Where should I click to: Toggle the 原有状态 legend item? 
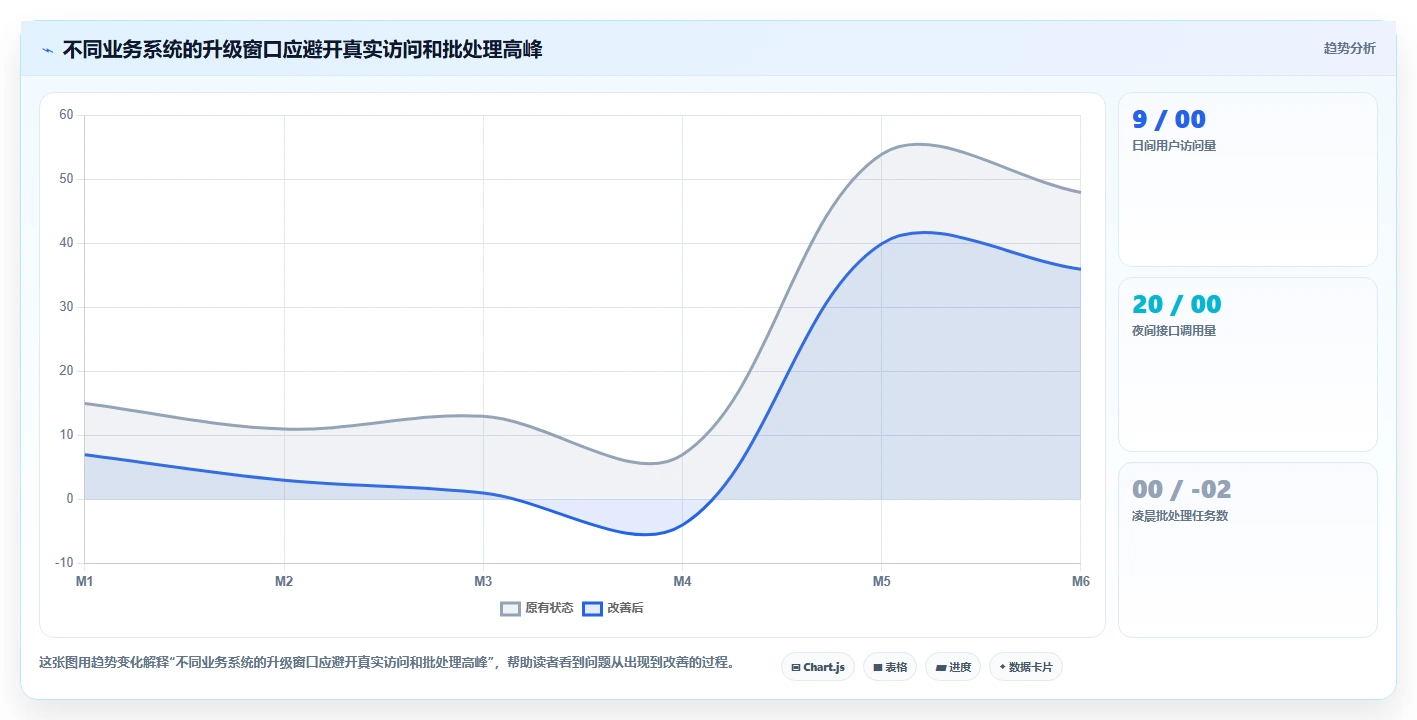[537, 608]
